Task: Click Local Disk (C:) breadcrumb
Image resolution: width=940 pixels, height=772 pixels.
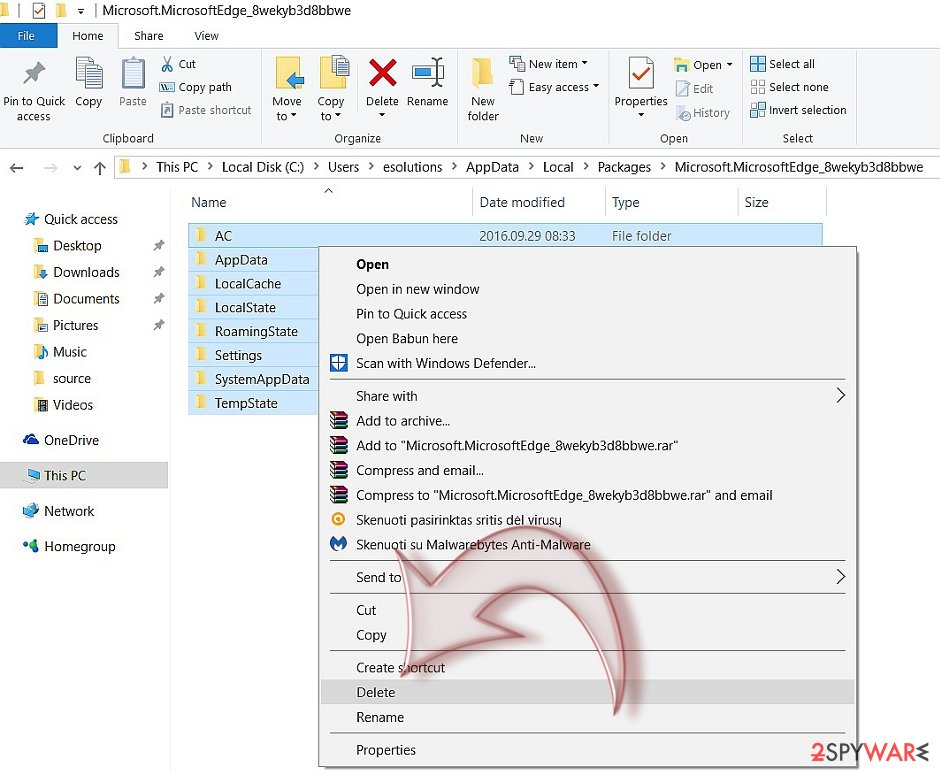Action: tap(263, 167)
